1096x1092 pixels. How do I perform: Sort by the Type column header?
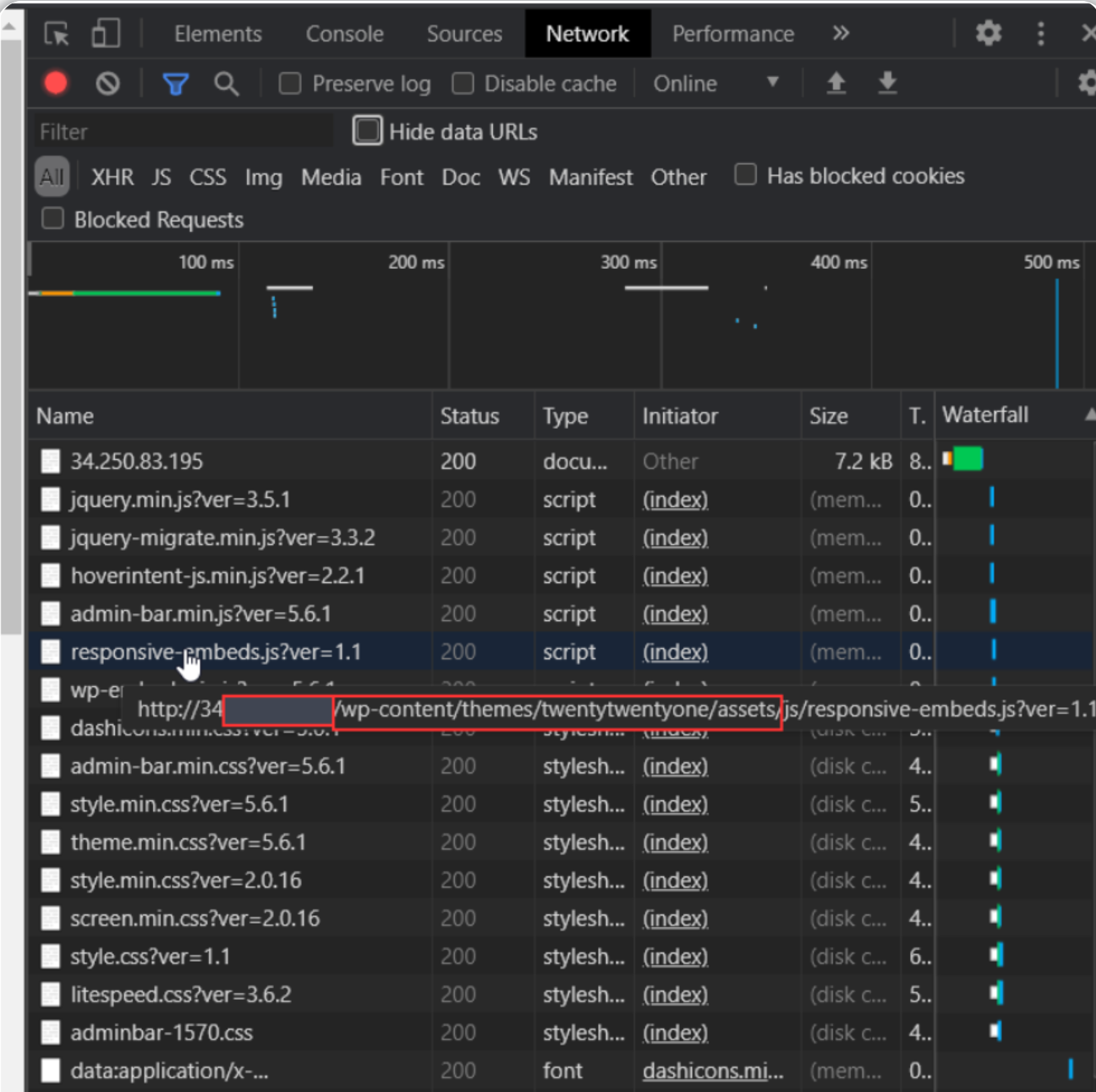click(x=584, y=415)
